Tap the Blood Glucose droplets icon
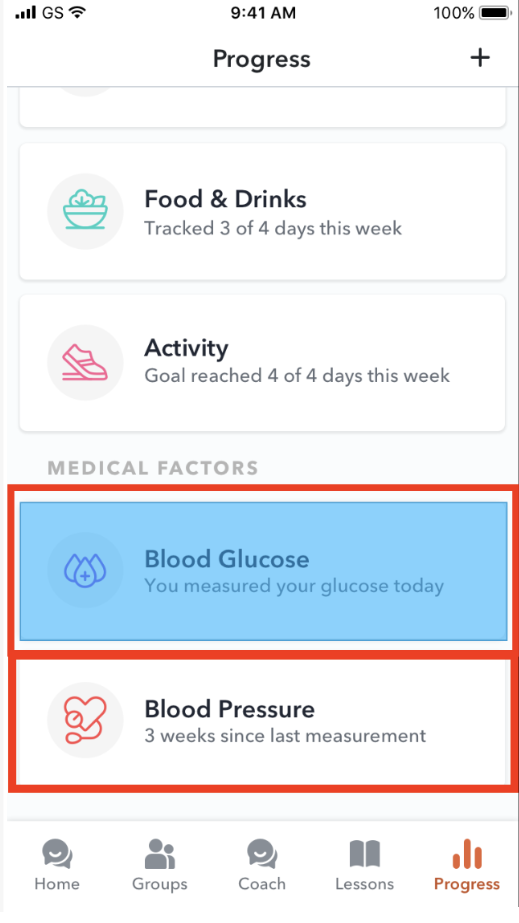The image size is (519, 923). 85,570
